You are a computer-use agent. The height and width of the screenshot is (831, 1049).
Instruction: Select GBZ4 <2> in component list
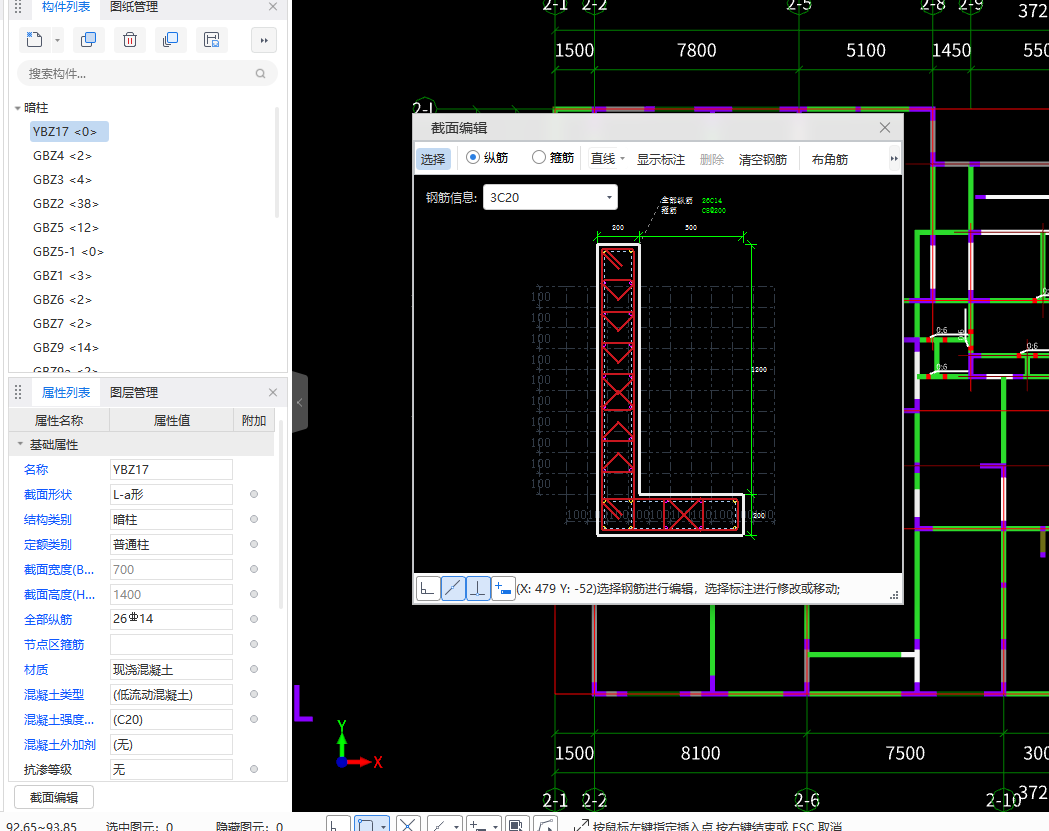tap(62, 156)
